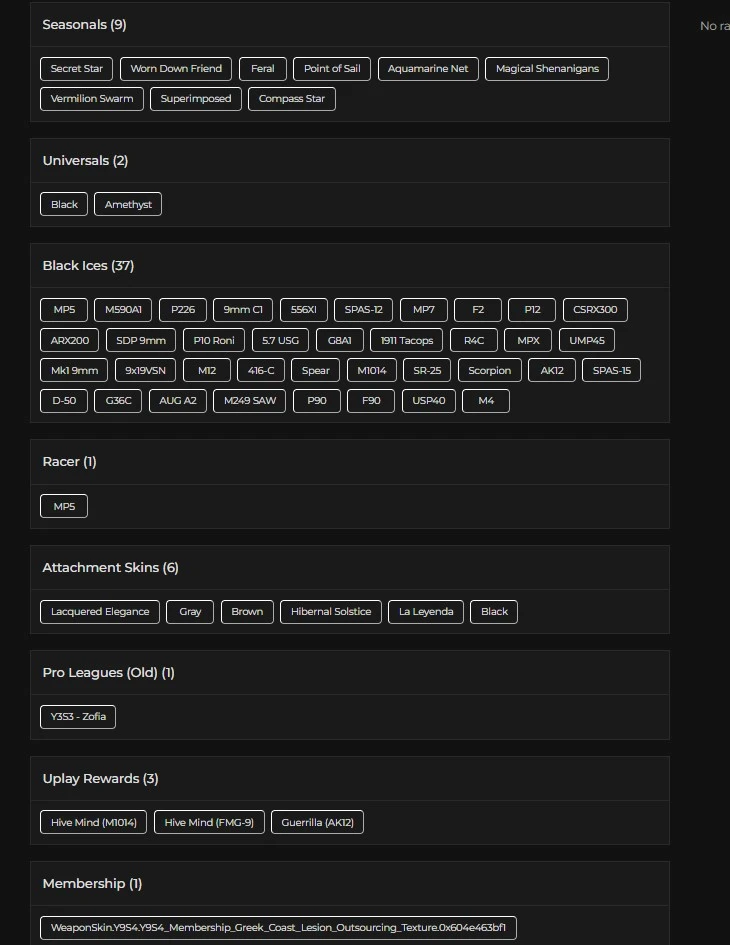Select the Magical Shenanigans tag
The height and width of the screenshot is (945, 730).
pyautogui.click(x=547, y=69)
